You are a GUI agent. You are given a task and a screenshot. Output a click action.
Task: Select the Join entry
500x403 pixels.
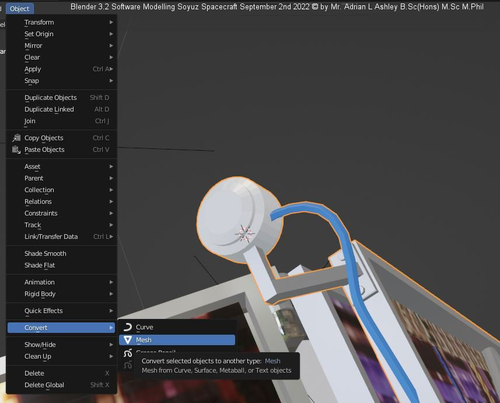click(61, 121)
